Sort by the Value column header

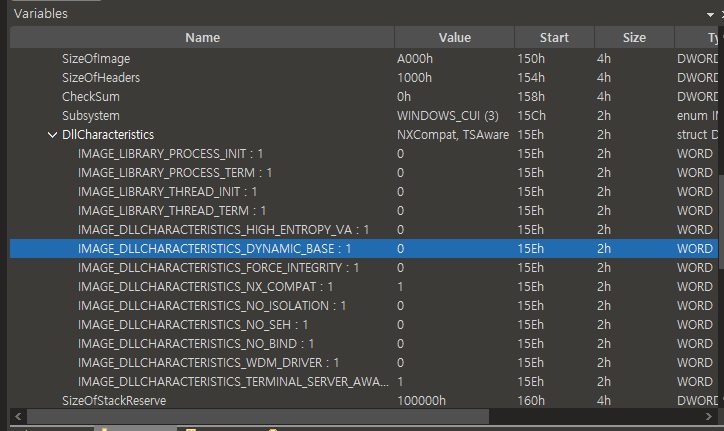[x=455, y=37]
